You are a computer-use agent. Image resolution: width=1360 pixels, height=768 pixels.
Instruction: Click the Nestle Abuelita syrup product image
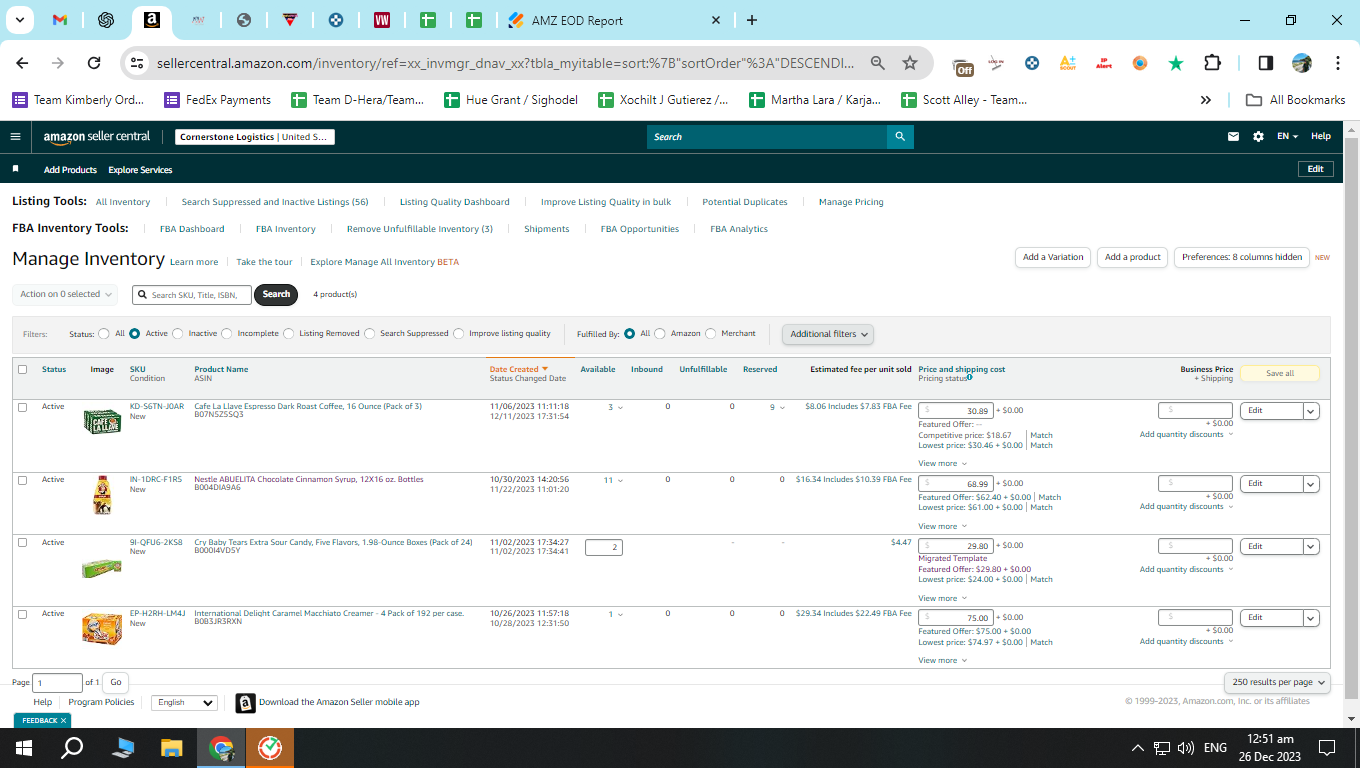coord(102,495)
